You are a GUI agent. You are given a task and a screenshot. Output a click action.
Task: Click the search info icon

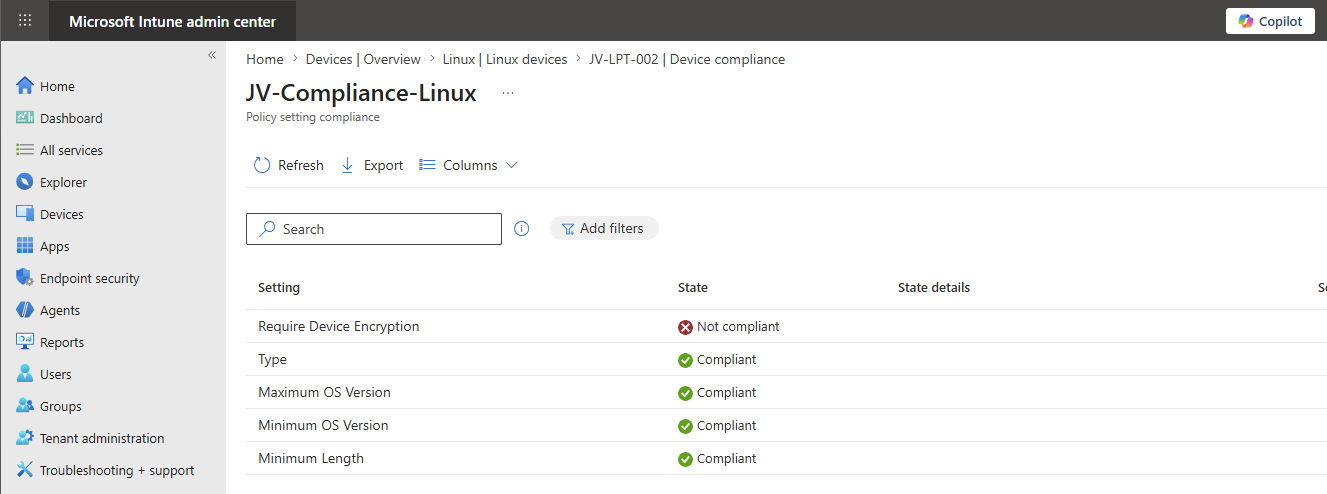pos(521,229)
